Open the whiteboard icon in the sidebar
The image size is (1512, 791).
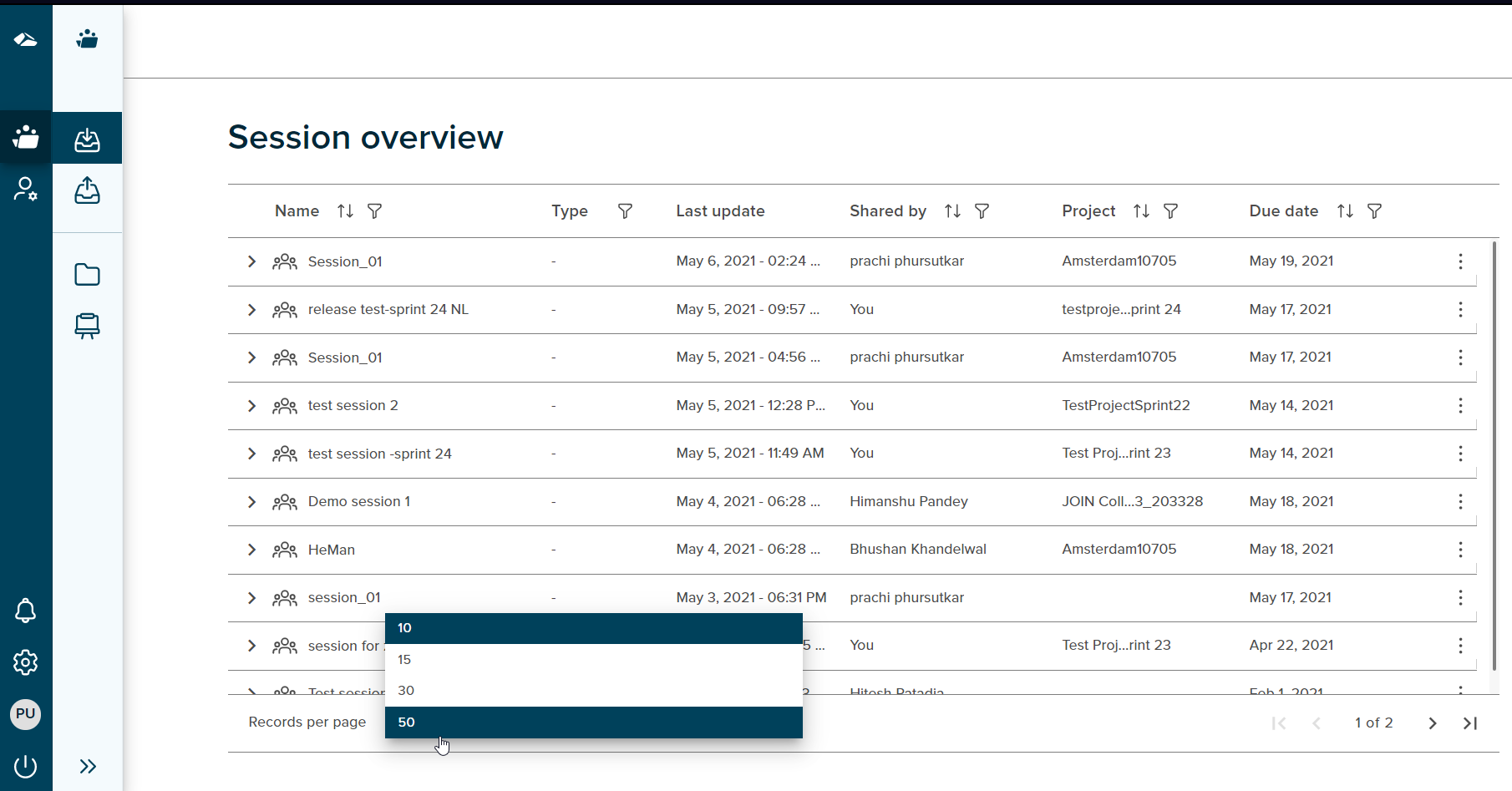[87, 326]
